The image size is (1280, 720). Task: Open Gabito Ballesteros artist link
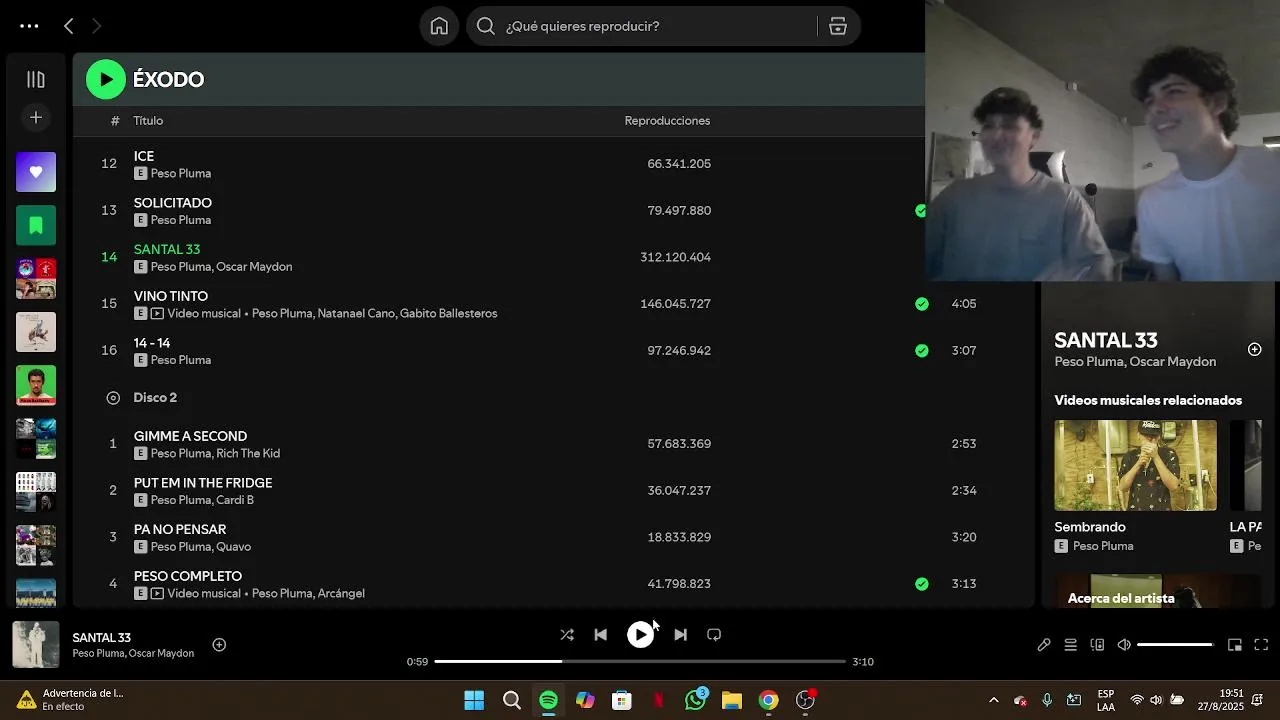(448, 313)
